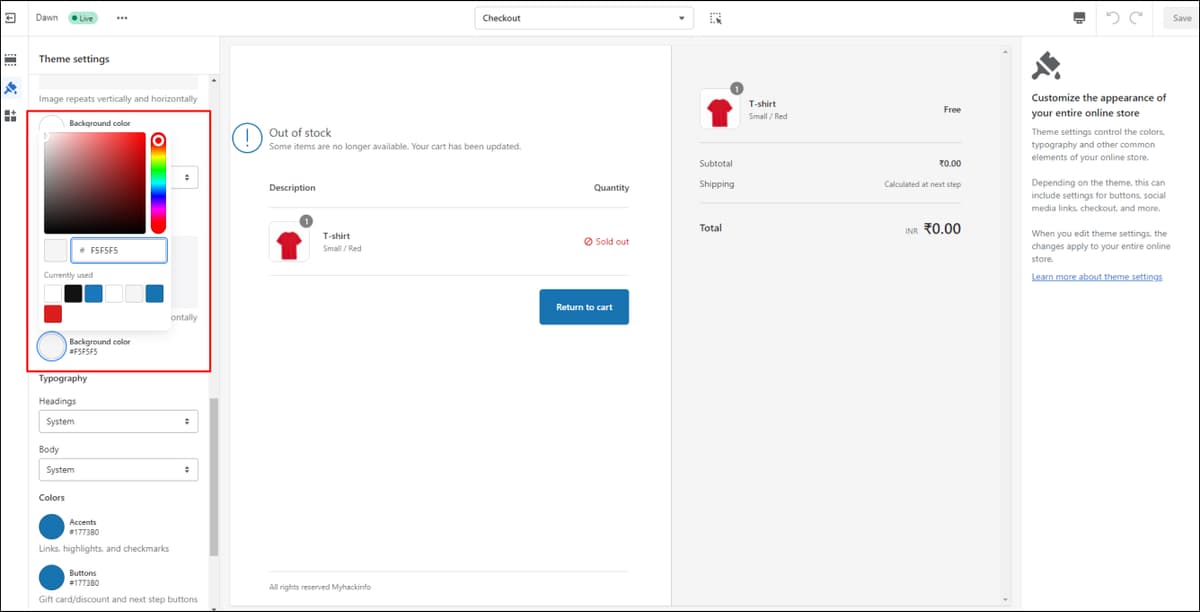
Task: Click the Sold out prohibited icon
Action: pyautogui.click(x=589, y=241)
